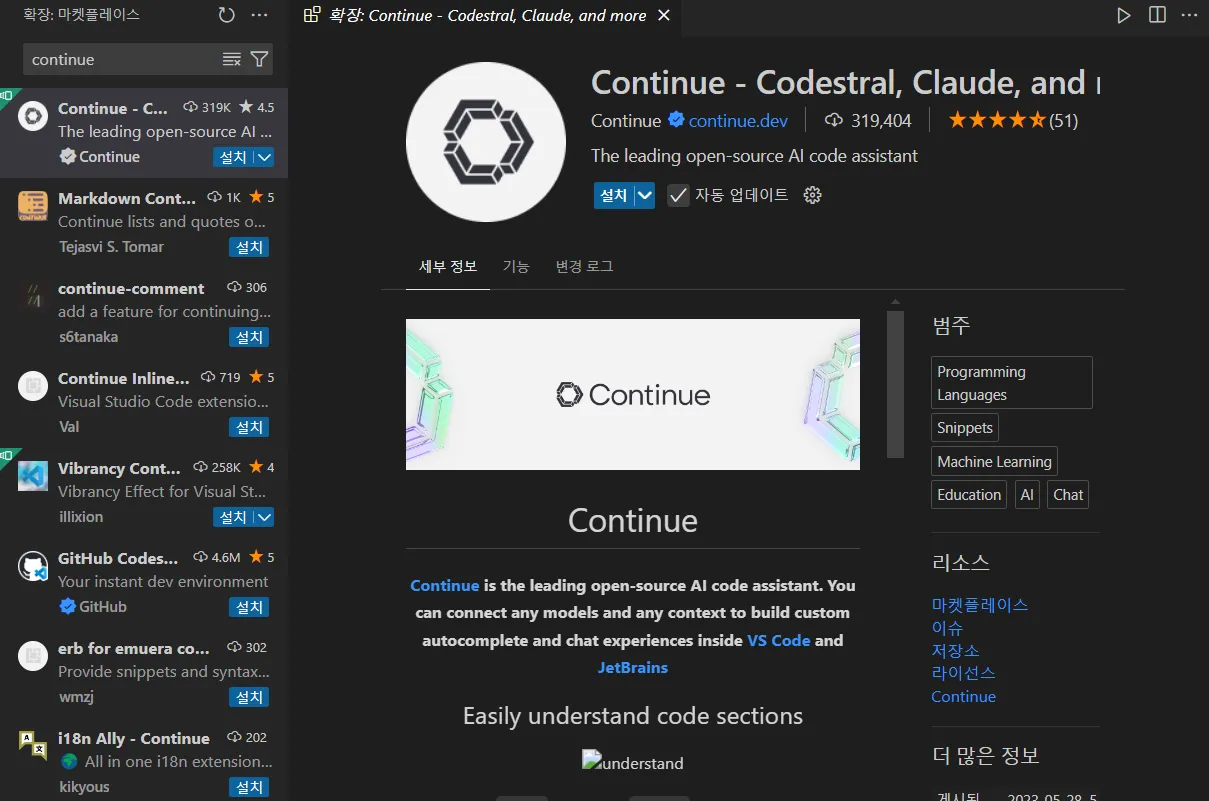Switch to the 변경 로그 tab
Image resolution: width=1209 pixels, height=801 pixels.
(584, 267)
